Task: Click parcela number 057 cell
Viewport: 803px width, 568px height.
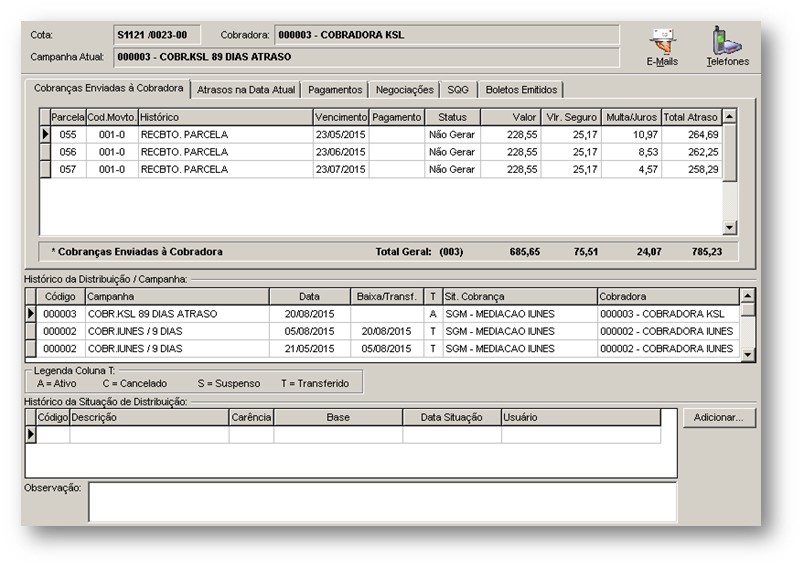Action: pos(68,169)
